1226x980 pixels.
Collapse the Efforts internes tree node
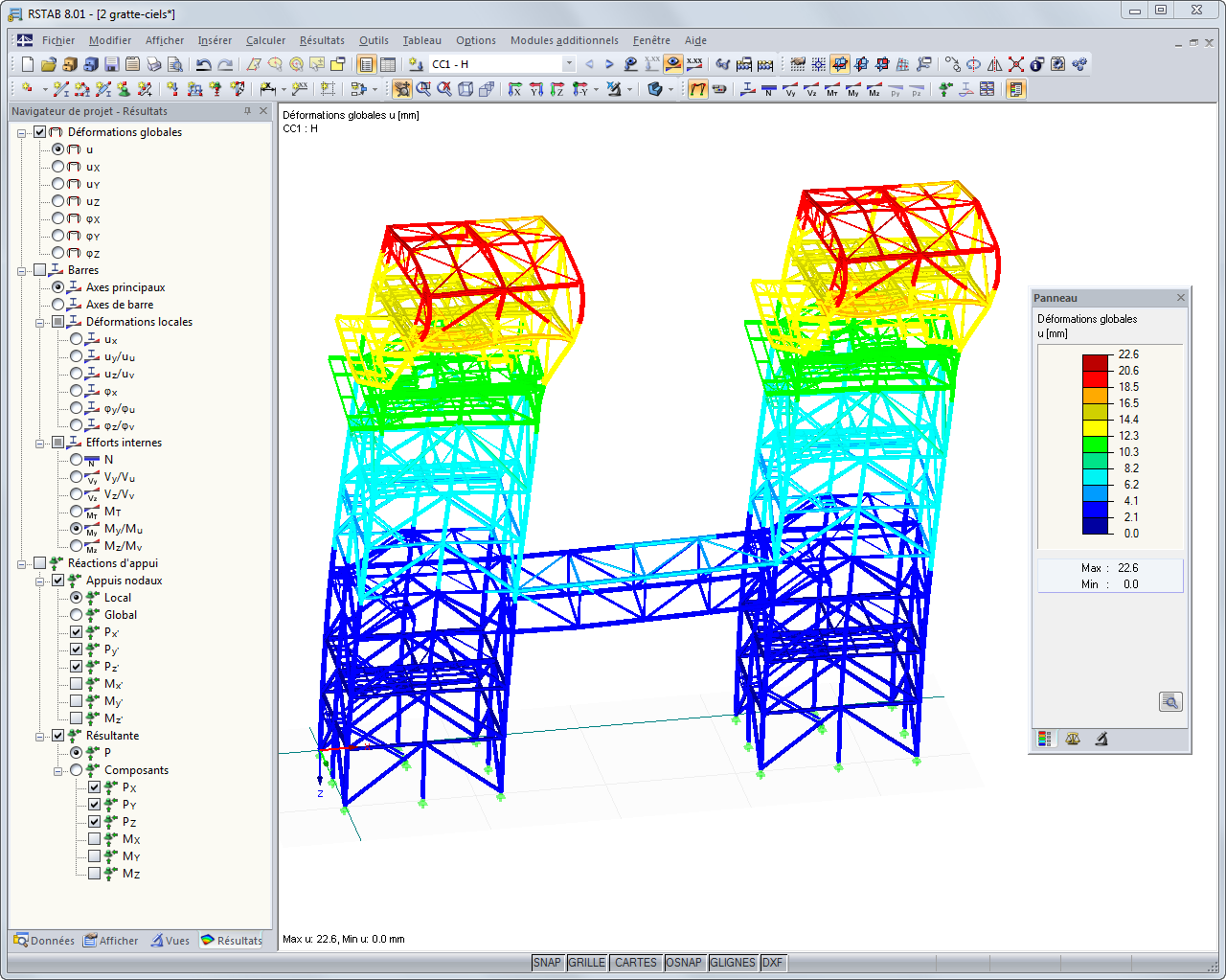click(40, 444)
